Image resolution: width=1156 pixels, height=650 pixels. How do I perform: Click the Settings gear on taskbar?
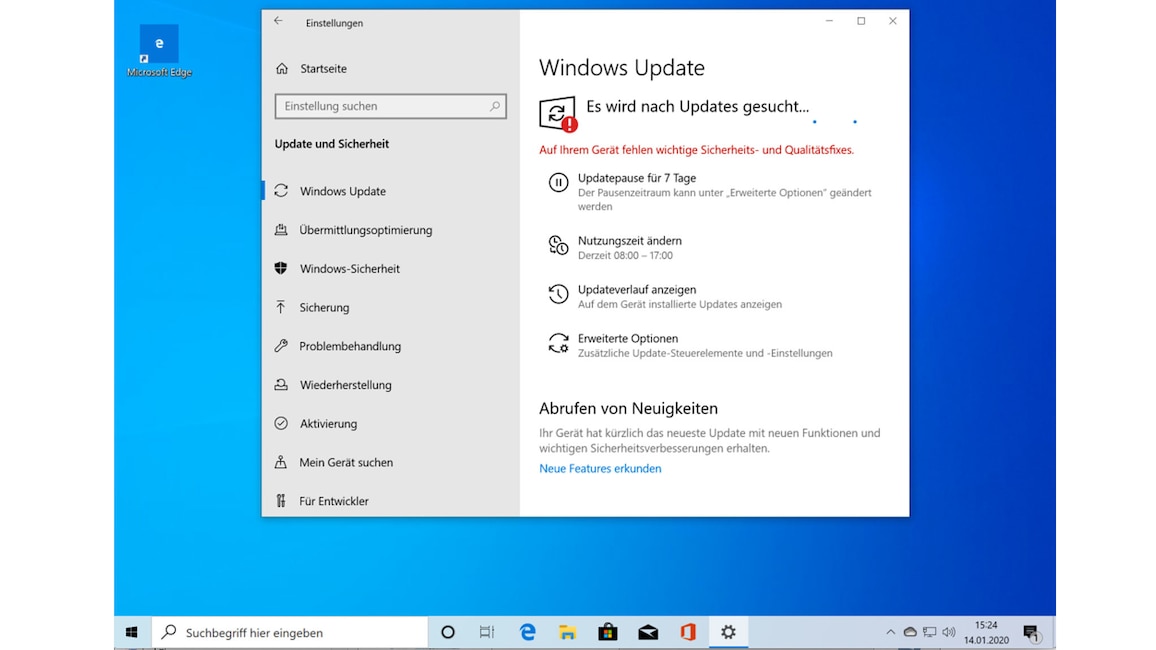[x=728, y=632]
